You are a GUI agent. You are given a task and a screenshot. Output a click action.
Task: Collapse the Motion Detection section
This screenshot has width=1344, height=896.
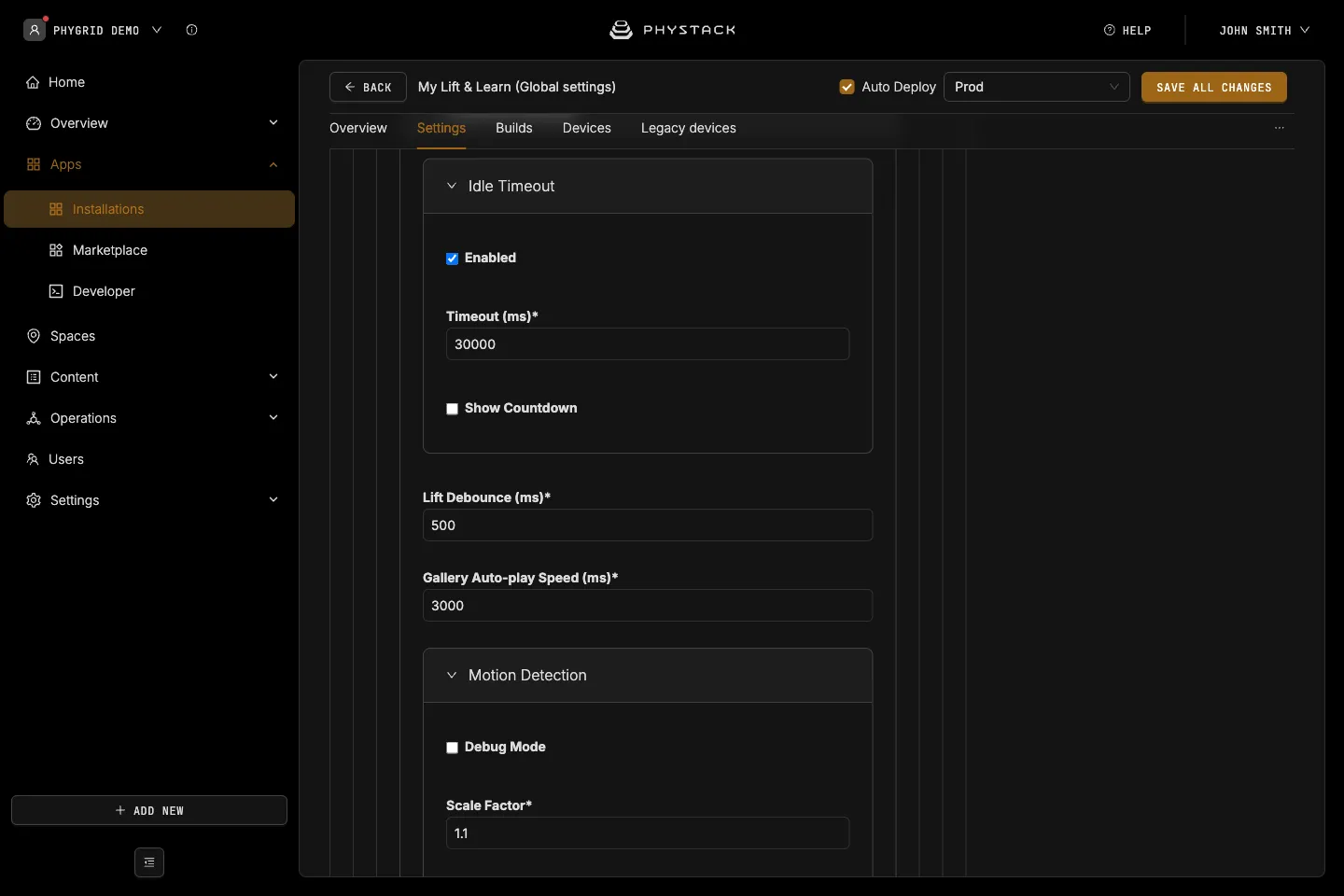[x=452, y=675]
